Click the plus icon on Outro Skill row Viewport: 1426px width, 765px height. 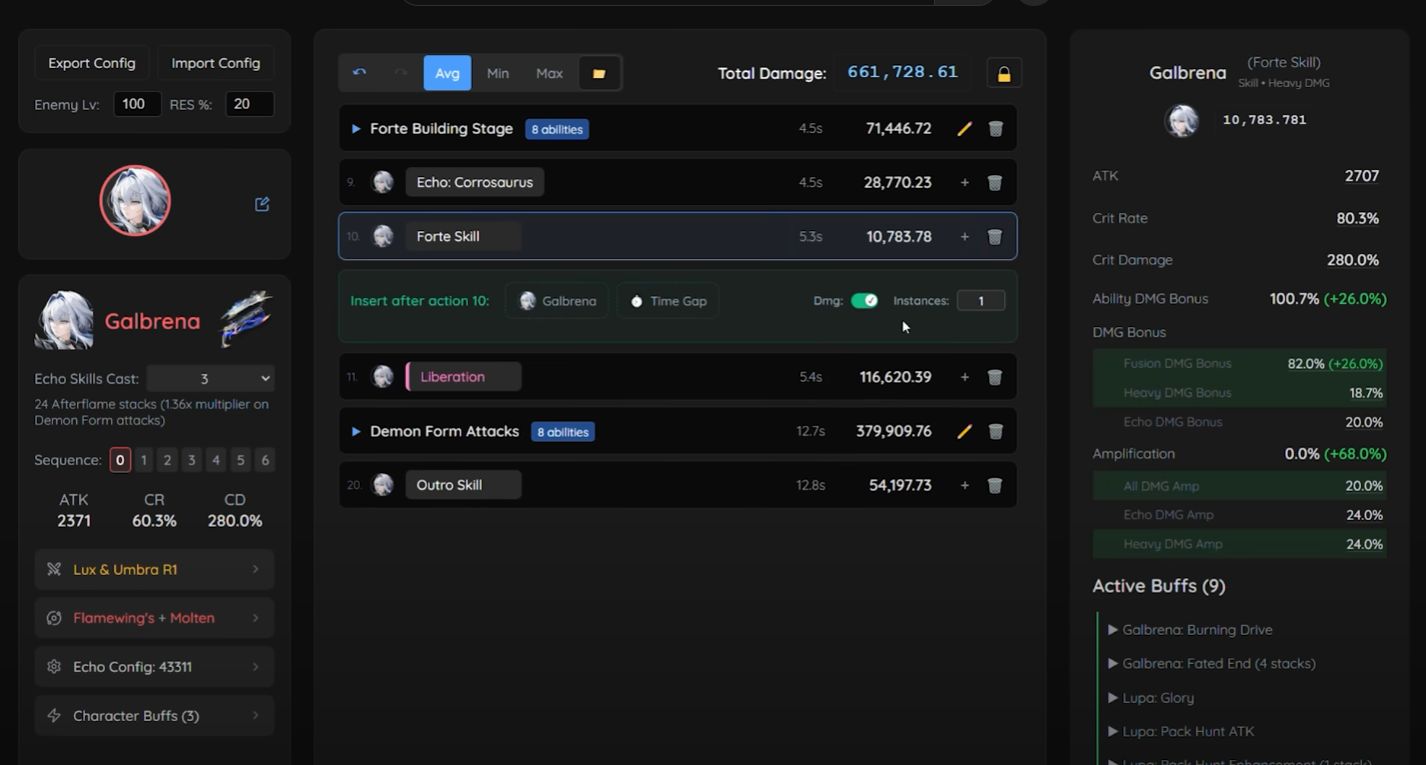[964, 485]
